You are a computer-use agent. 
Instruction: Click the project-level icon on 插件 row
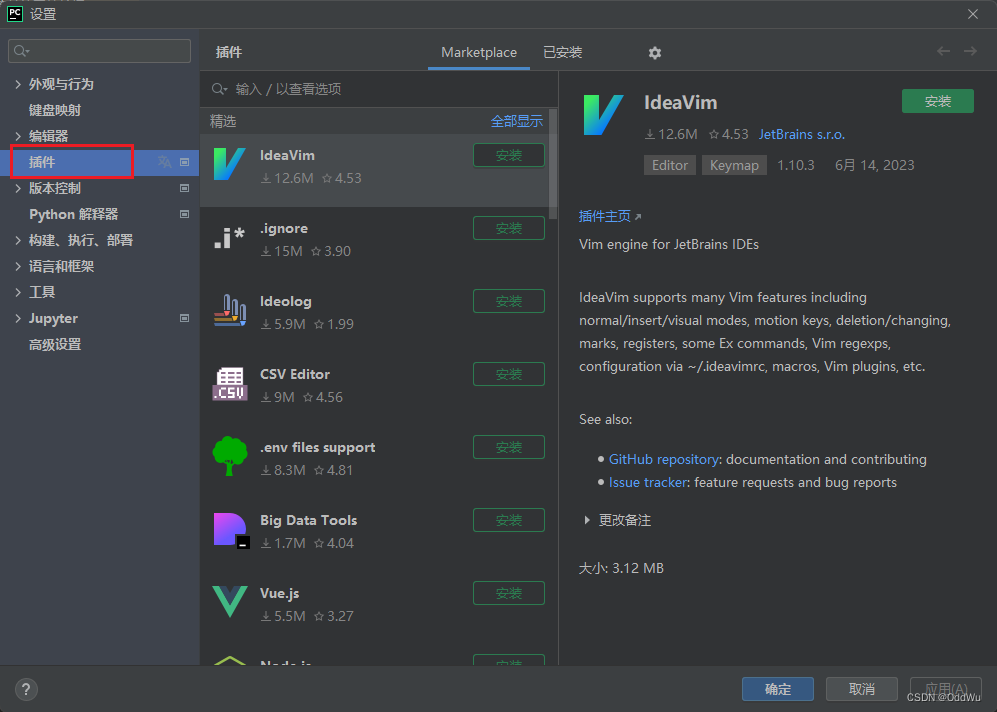184,162
